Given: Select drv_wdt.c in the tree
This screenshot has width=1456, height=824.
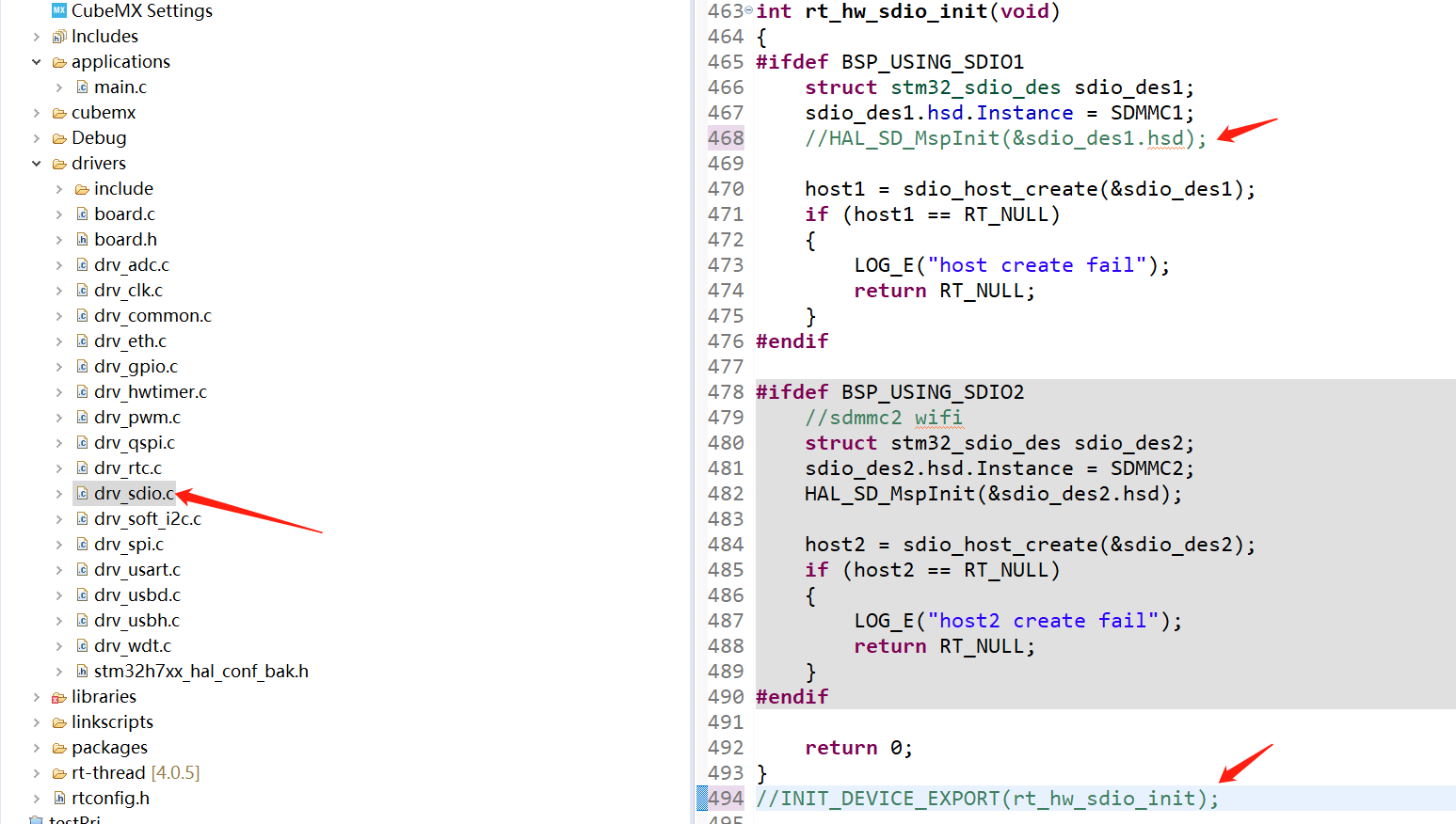Looking at the screenshot, I should 133,646.
